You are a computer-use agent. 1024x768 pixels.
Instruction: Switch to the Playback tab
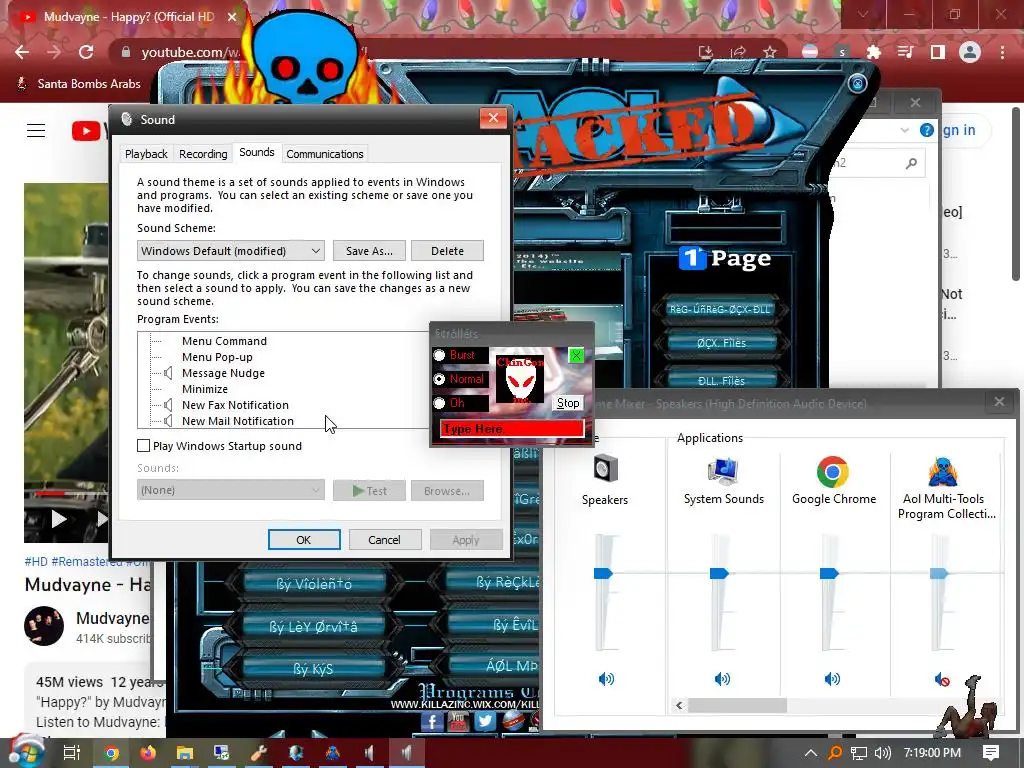(146, 153)
